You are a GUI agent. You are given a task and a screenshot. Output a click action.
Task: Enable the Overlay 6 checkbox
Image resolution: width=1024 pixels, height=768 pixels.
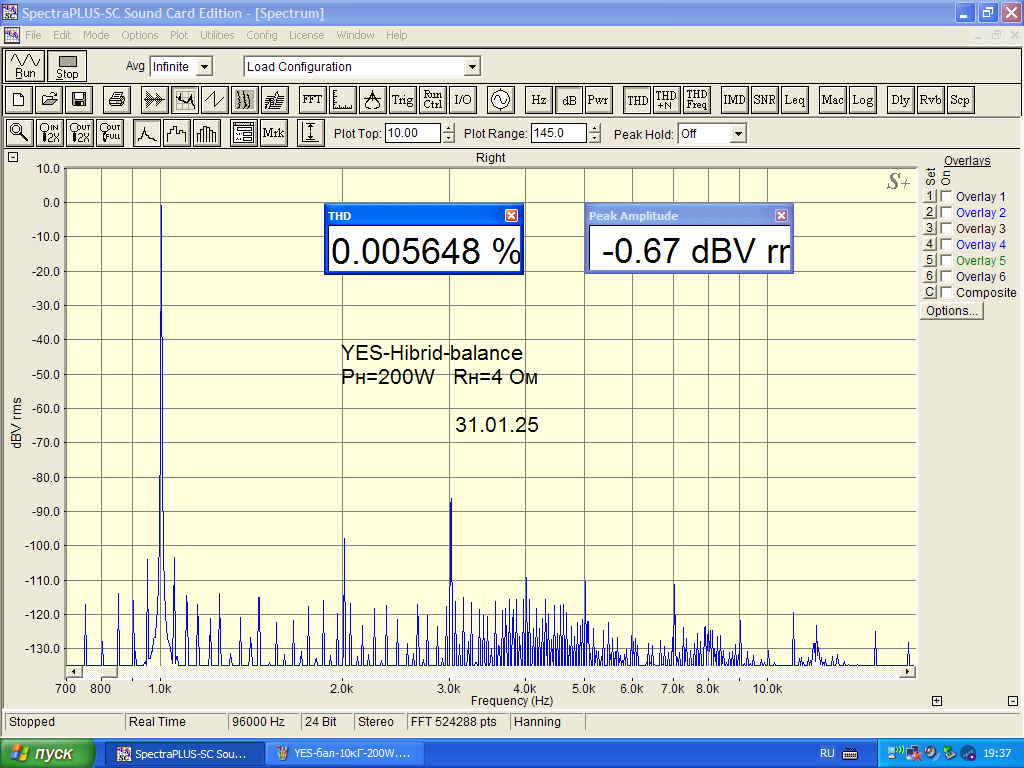[x=946, y=276]
